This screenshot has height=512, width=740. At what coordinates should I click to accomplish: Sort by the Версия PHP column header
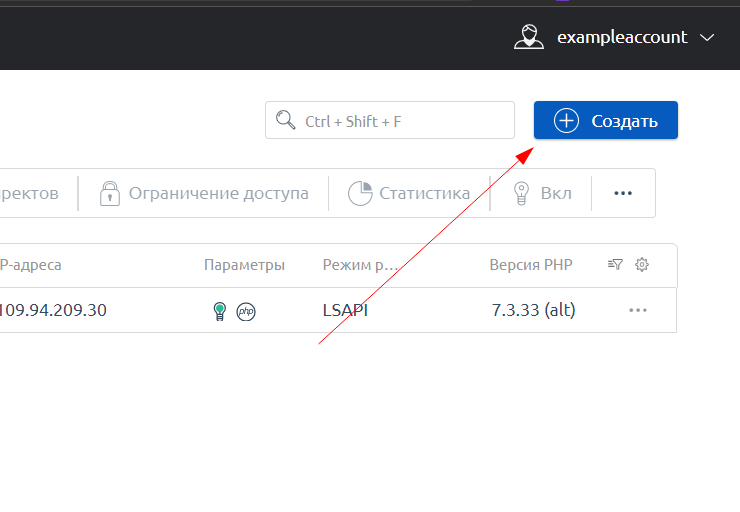tap(530, 265)
